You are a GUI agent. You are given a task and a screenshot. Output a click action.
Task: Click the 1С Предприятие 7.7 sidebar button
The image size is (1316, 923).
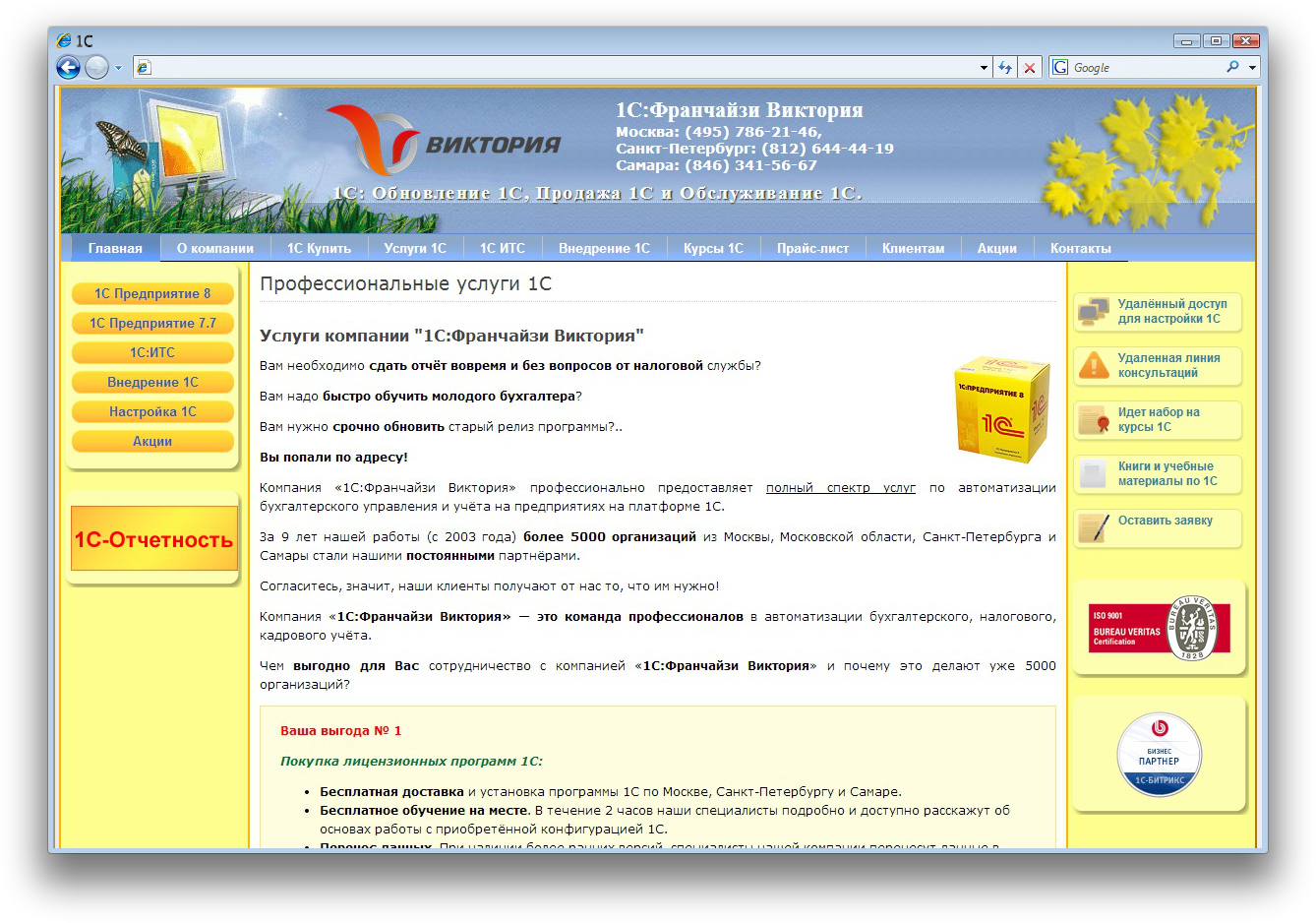pos(152,323)
